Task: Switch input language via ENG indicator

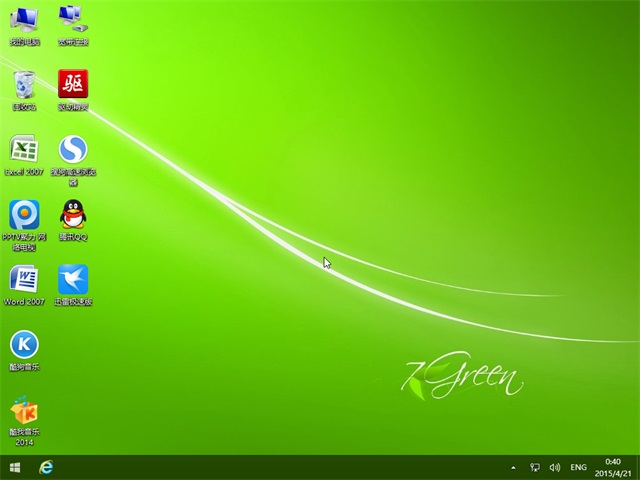Action: click(579, 467)
